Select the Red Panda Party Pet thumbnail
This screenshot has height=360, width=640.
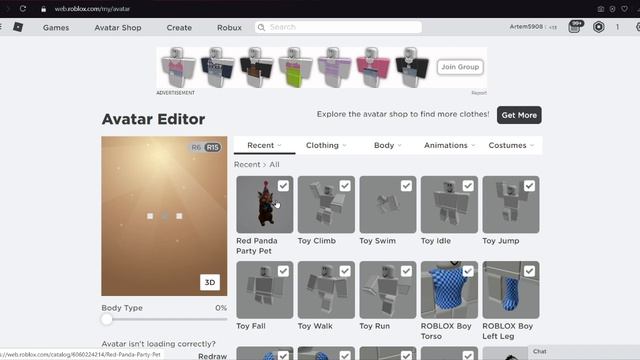click(x=264, y=204)
